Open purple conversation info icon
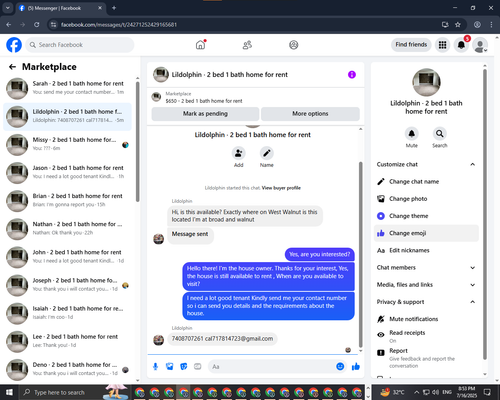500x400 pixels. click(x=352, y=75)
